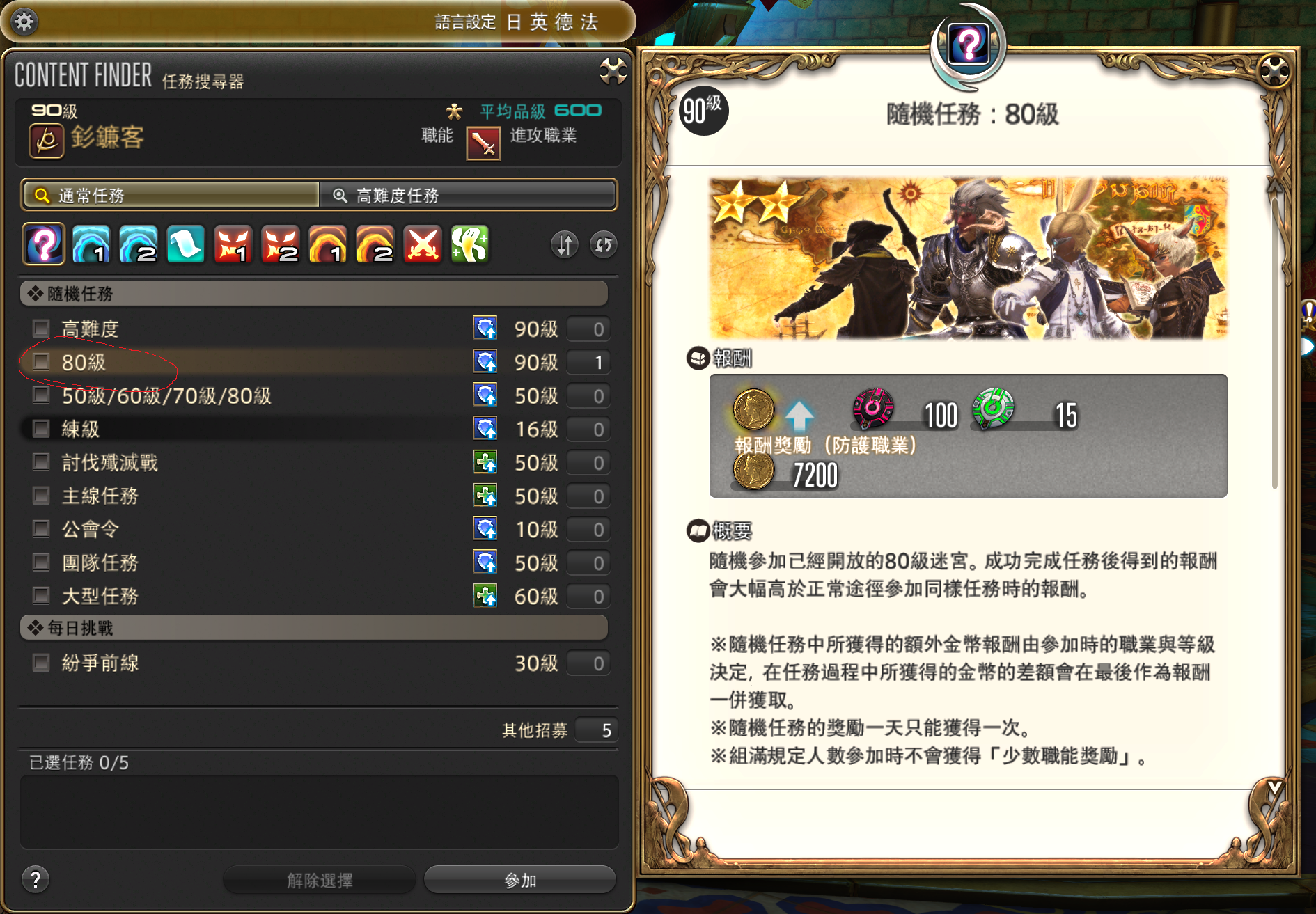The width and height of the screenshot is (1316, 914).
Task: Select the 通常任務 tab
Action: pyautogui.click(x=171, y=196)
